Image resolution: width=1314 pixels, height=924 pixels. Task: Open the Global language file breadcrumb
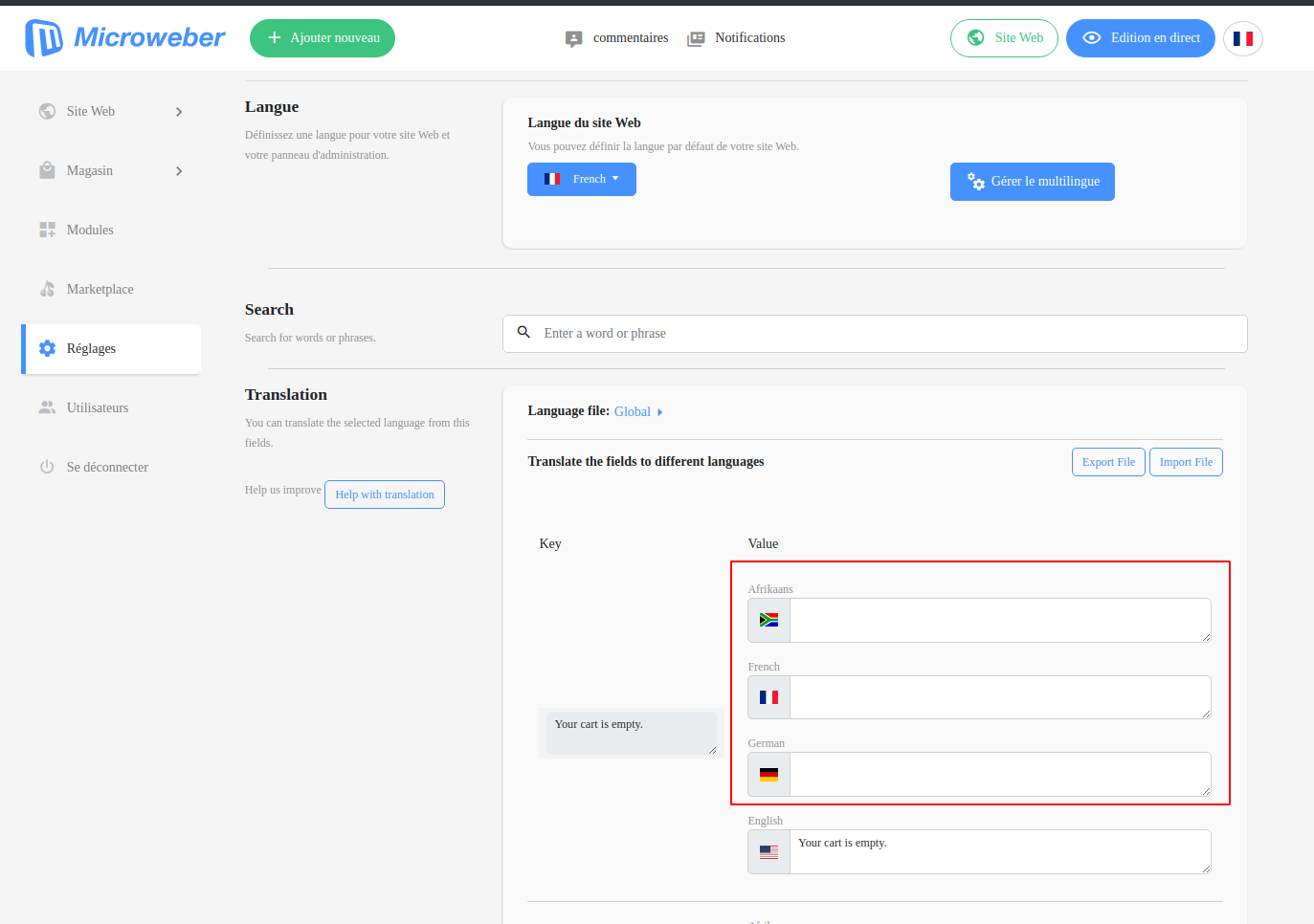(634, 411)
